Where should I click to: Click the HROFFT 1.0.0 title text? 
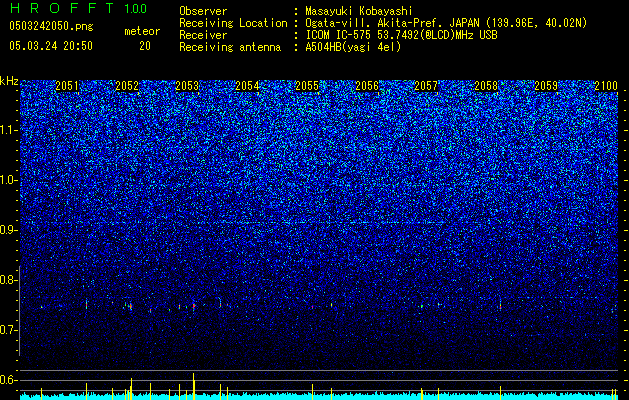[x=78, y=8]
